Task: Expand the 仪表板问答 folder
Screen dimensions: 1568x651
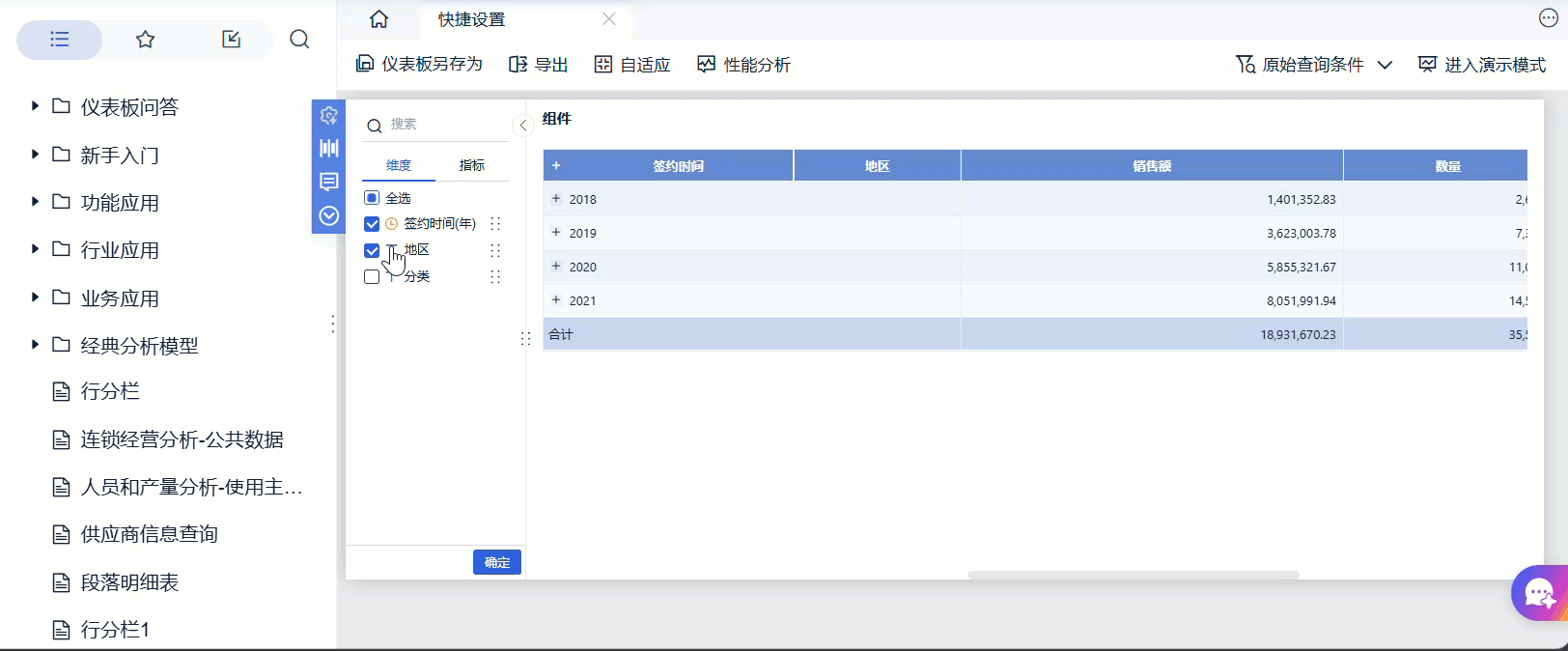Action: pyautogui.click(x=35, y=106)
